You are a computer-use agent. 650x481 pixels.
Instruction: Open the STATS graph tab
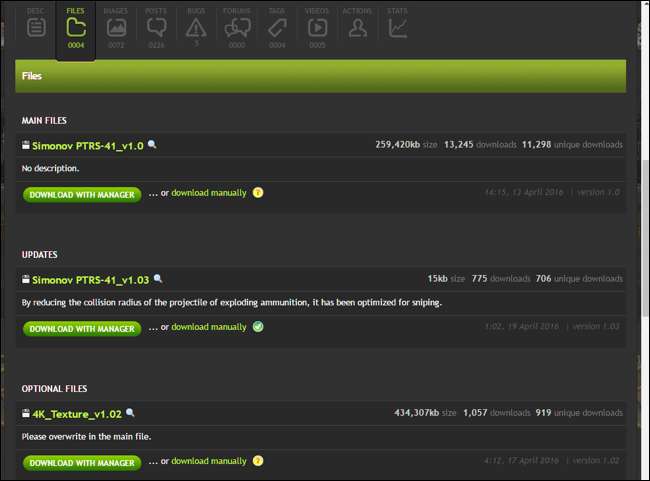[398, 28]
